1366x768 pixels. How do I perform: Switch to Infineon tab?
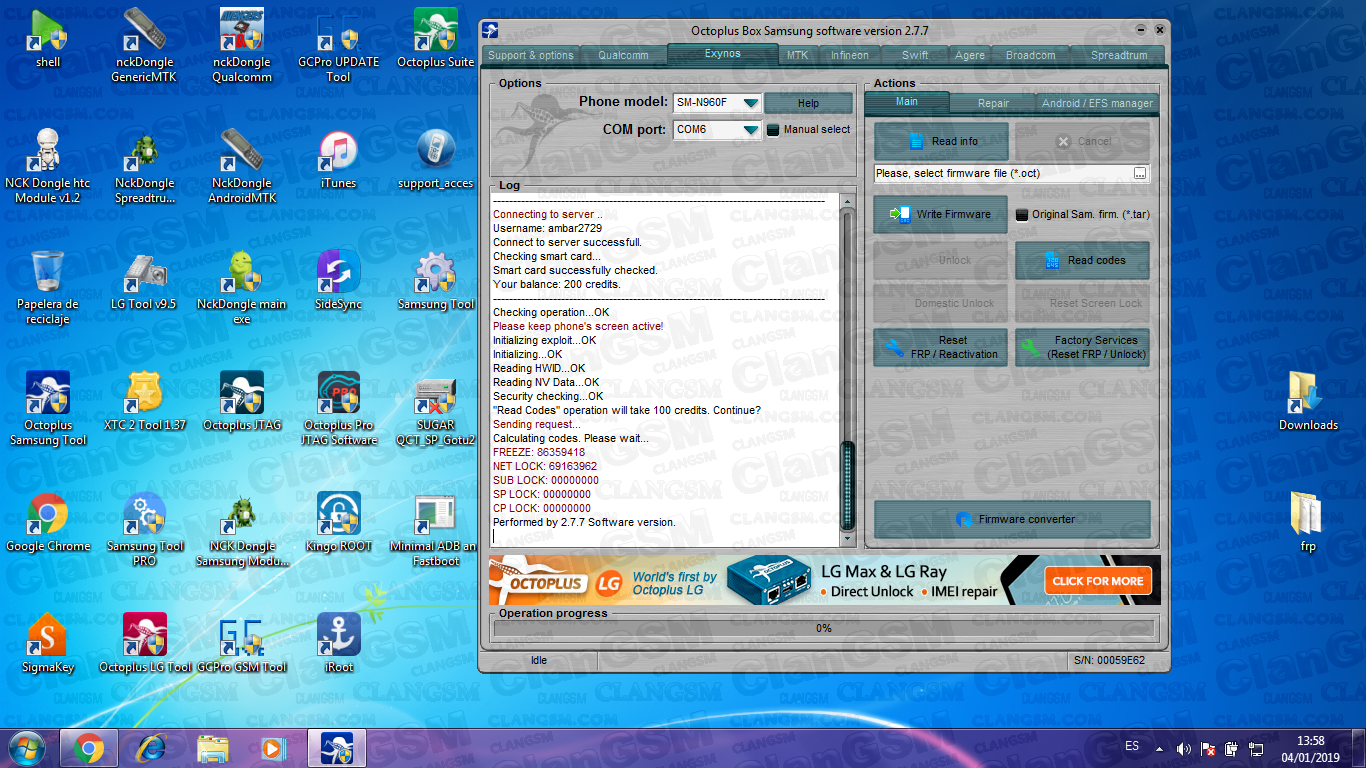pos(850,56)
